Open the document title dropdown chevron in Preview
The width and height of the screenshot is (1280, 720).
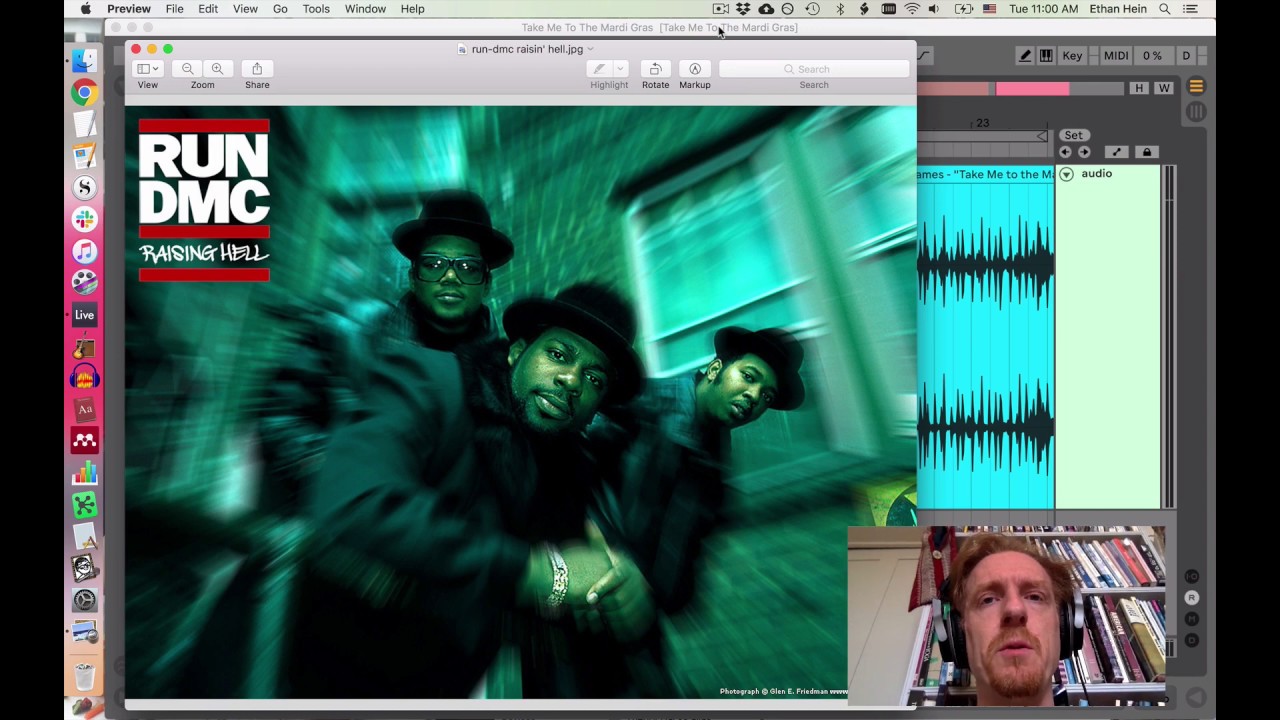[590, 49]
